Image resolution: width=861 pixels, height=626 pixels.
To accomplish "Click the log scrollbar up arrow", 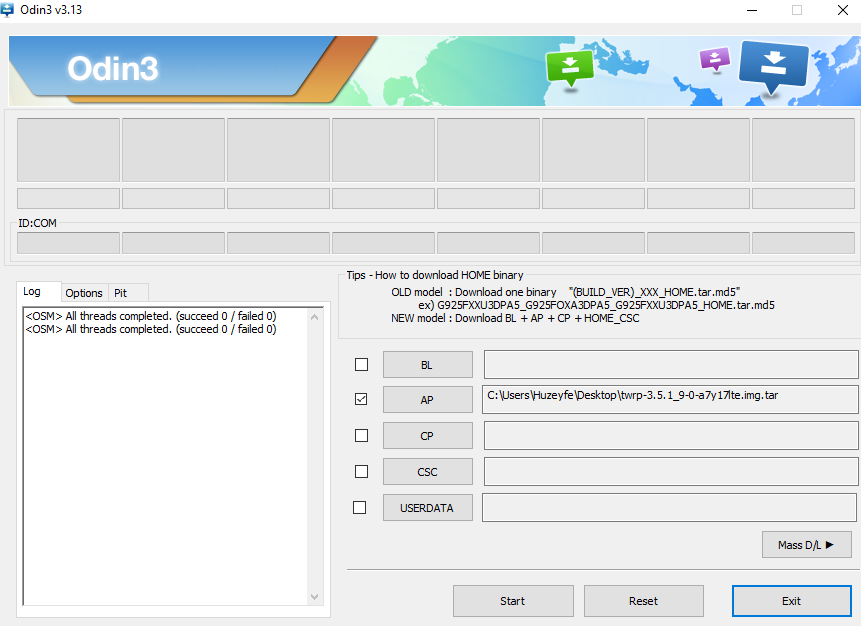I will click(x=315, y=317).
